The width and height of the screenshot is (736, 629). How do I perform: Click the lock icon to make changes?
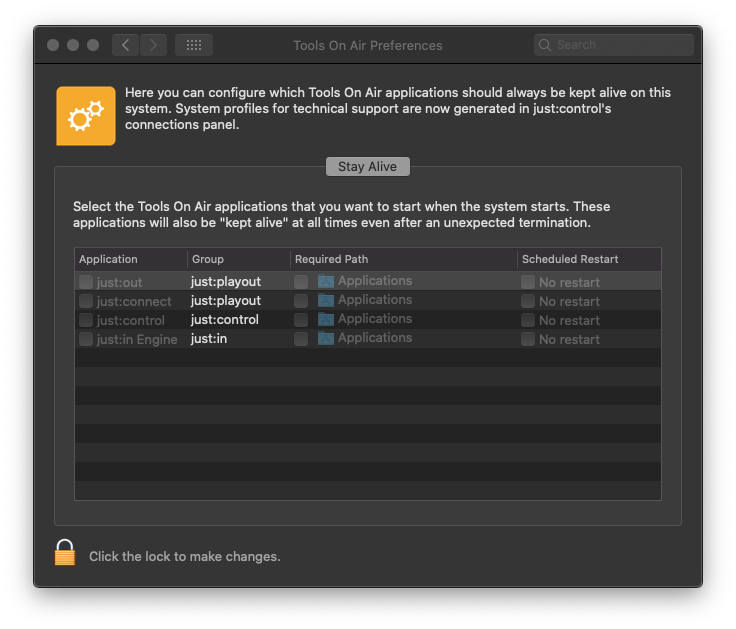(x=65, y=552)
